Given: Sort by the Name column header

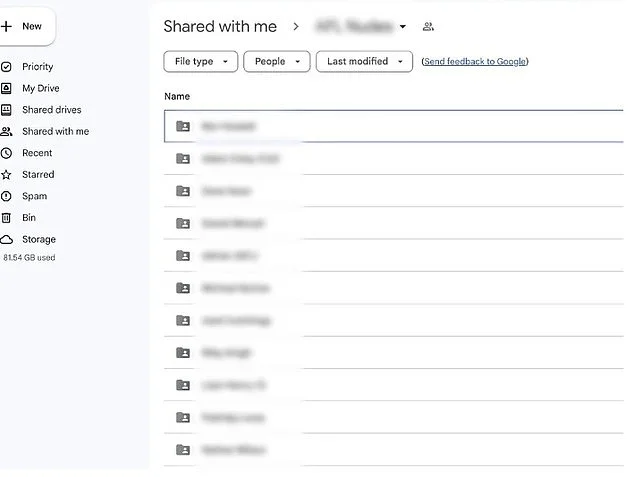Looking at the screenshot, I should pos(177,96).
